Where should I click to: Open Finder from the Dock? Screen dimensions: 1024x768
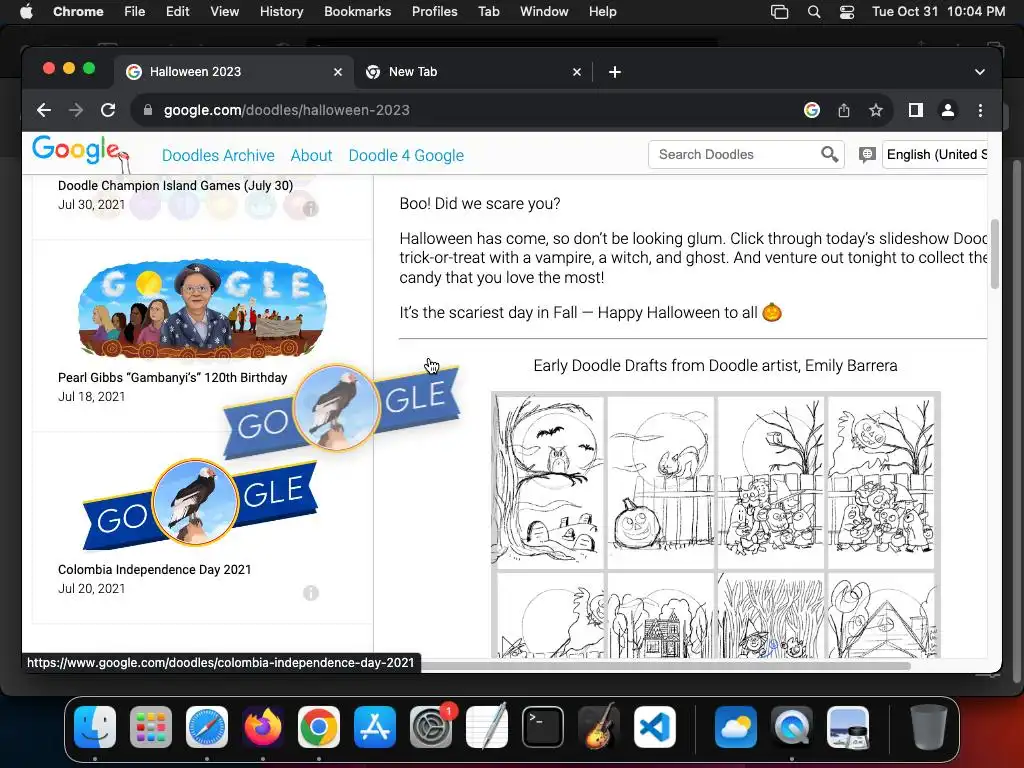[x=95, y=727]
